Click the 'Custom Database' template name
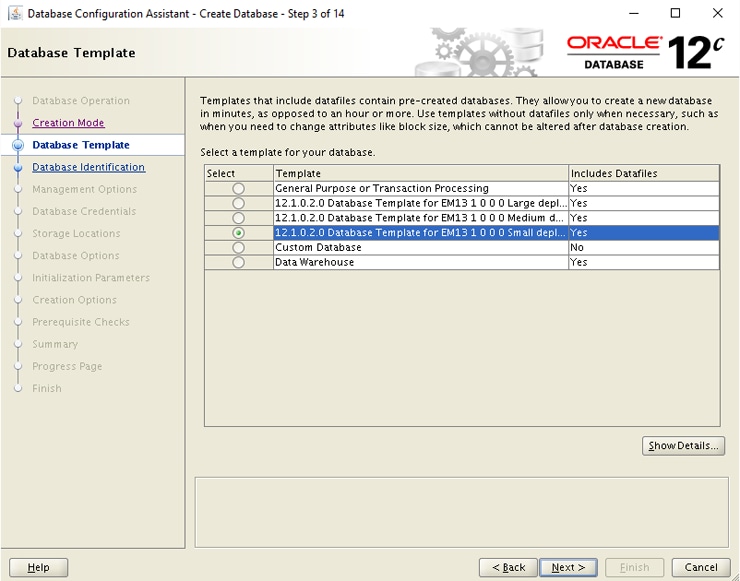Screen dimensions: 740x581 (420, 247)
